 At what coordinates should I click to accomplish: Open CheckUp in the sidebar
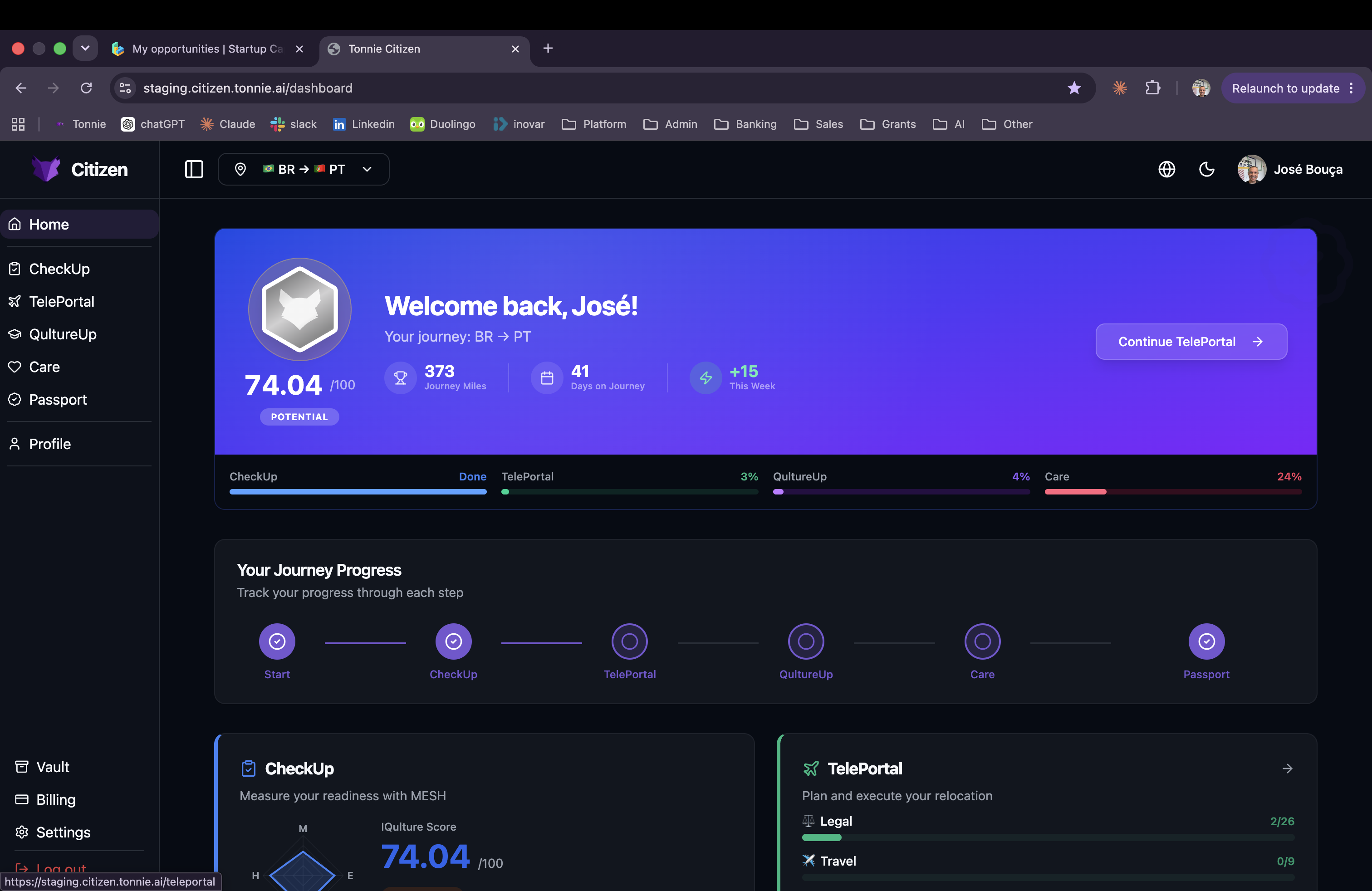[79, 269]
